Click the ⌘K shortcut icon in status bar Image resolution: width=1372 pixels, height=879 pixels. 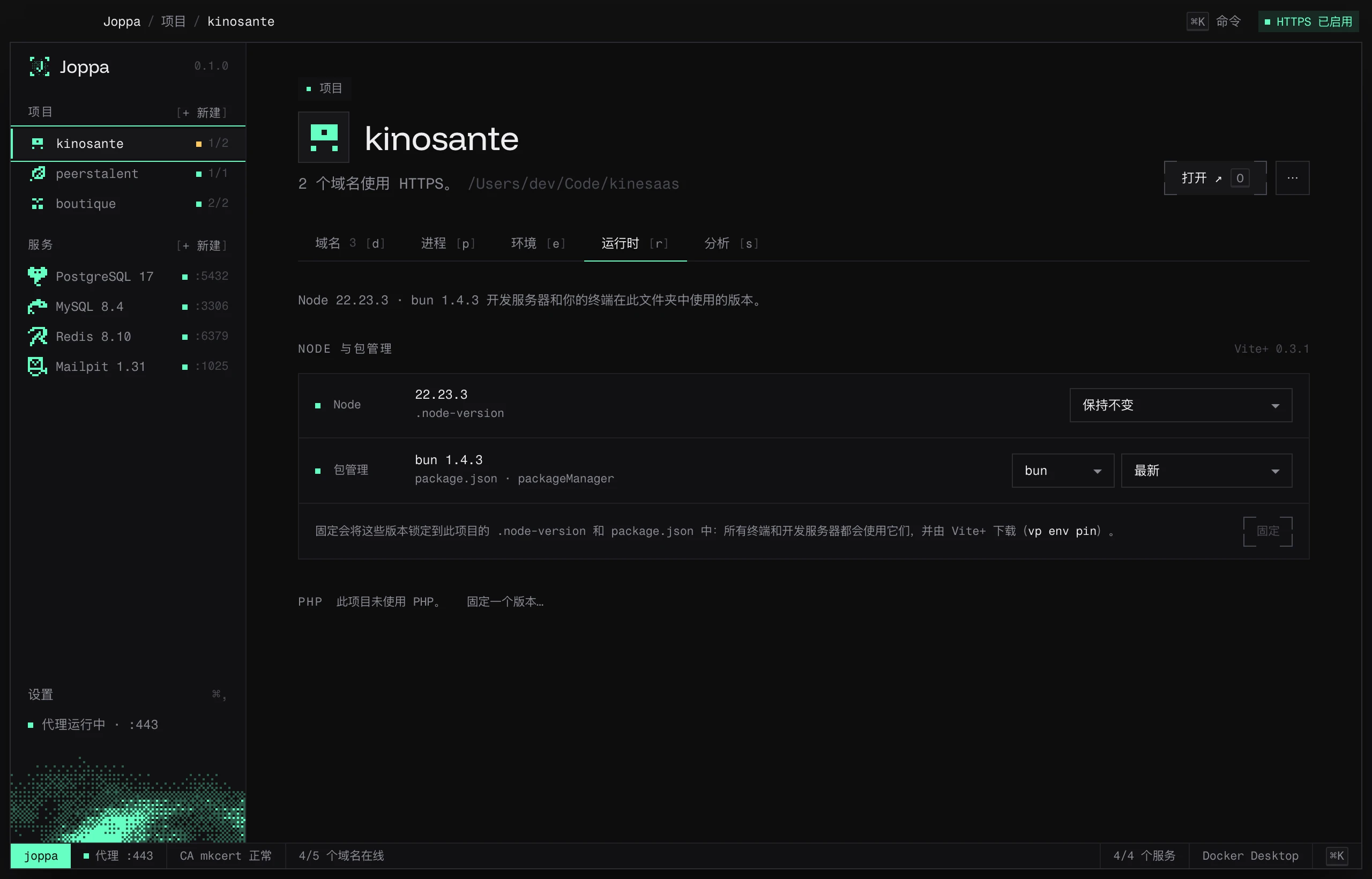coord(1336,855)
